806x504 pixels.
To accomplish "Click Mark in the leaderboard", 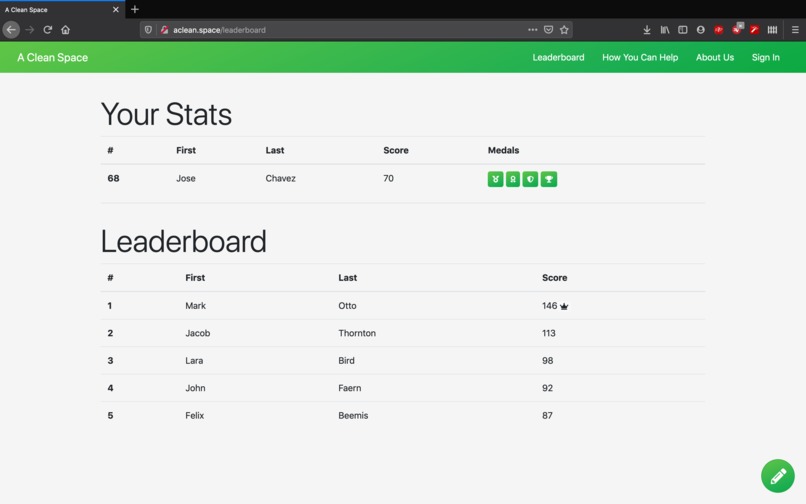I will pos(195,306).
